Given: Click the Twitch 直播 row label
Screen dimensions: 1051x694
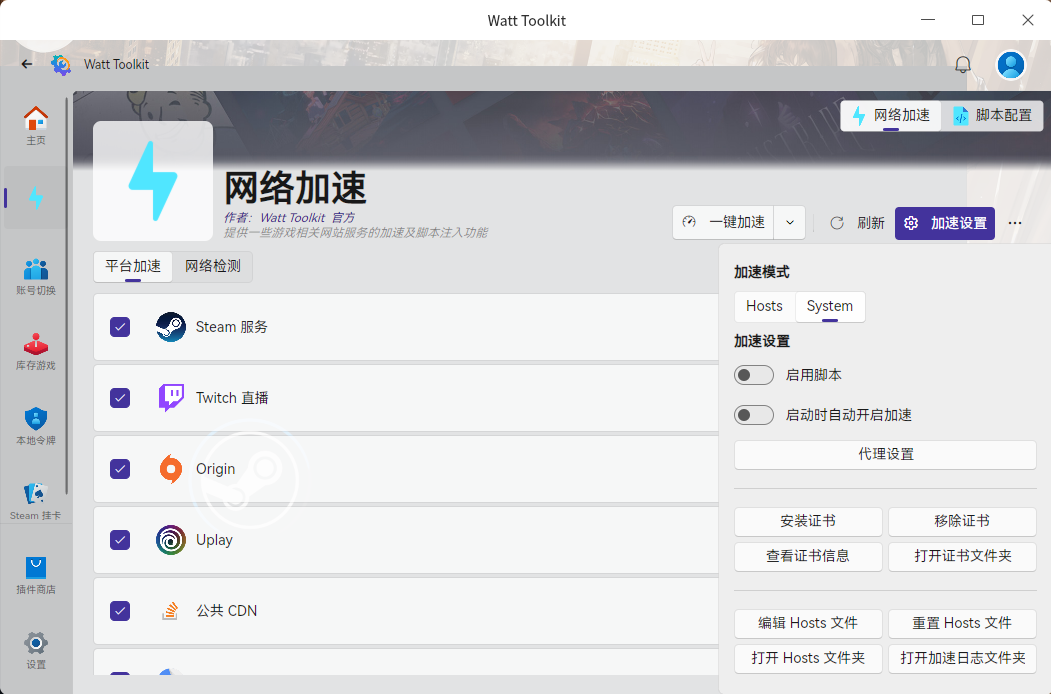Looking at the screenshot, I should (232, 398).
